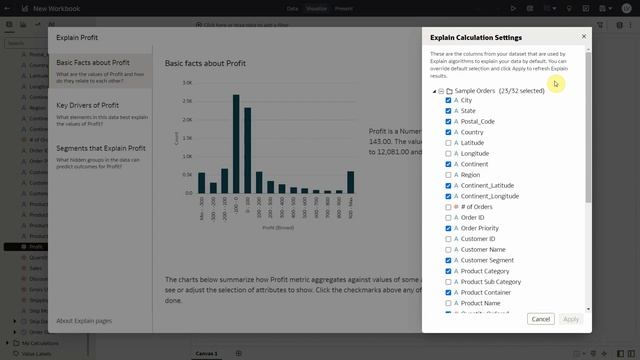Screen dimensions: 640x360
Task: Click the attribute icon next to Product Name
Action: pos(456,303)
